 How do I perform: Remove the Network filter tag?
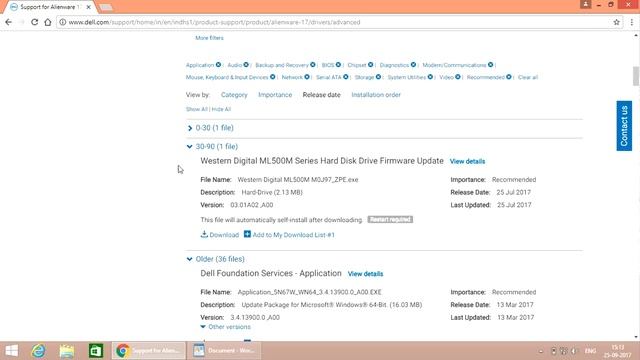tap(307, 77)
